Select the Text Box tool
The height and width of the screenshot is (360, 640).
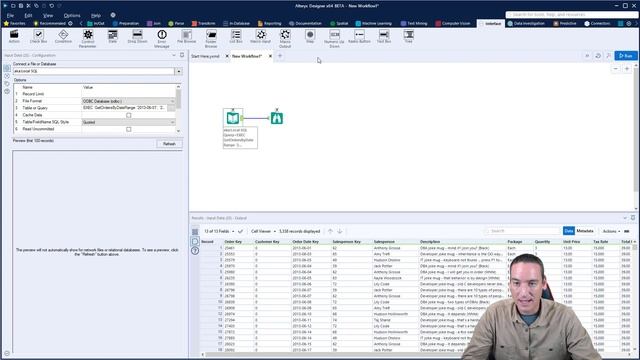pyautogui.click(x=384, y=37)
